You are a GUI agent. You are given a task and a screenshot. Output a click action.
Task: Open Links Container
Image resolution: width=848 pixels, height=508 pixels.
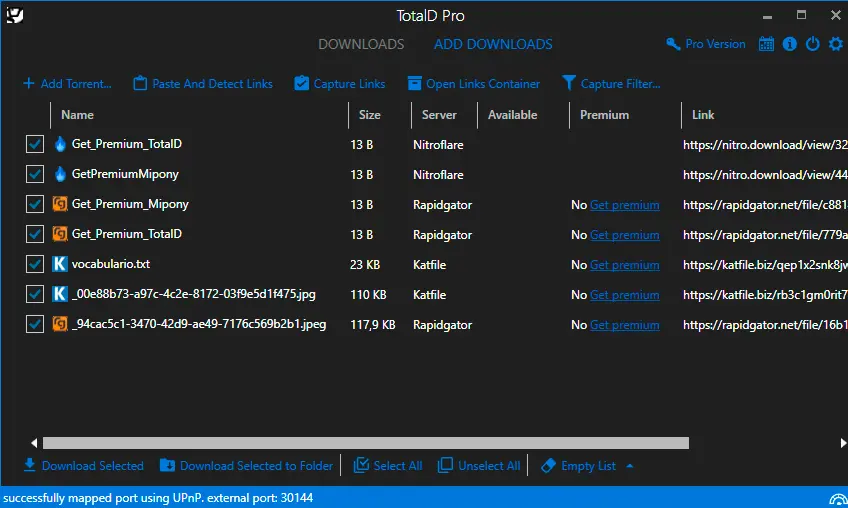click(474, 83)
